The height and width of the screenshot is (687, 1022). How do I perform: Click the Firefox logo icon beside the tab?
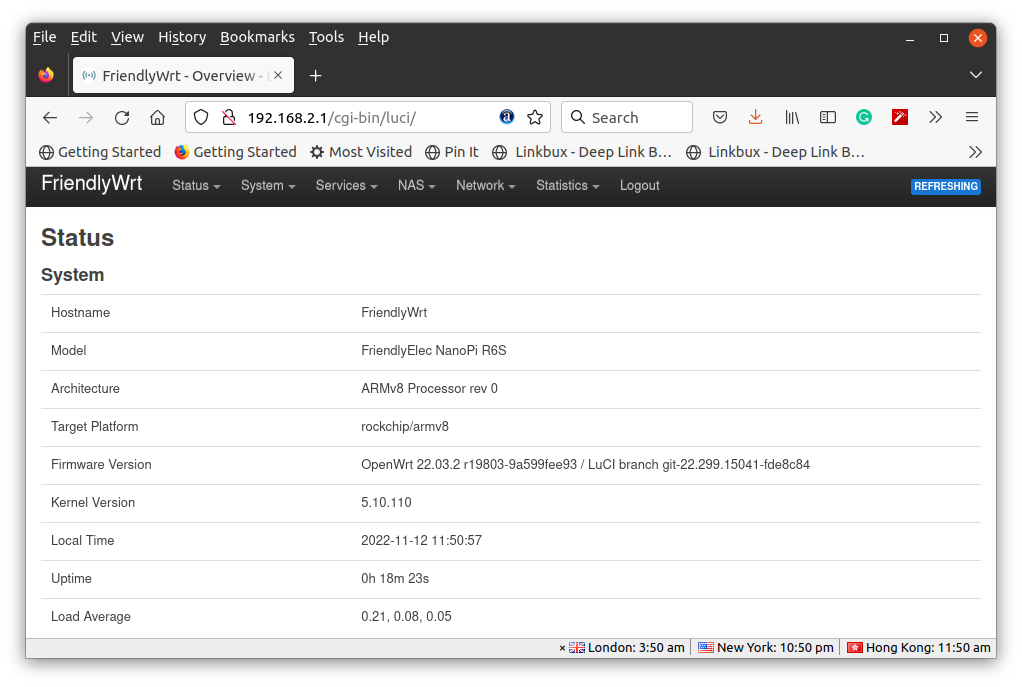46,75
